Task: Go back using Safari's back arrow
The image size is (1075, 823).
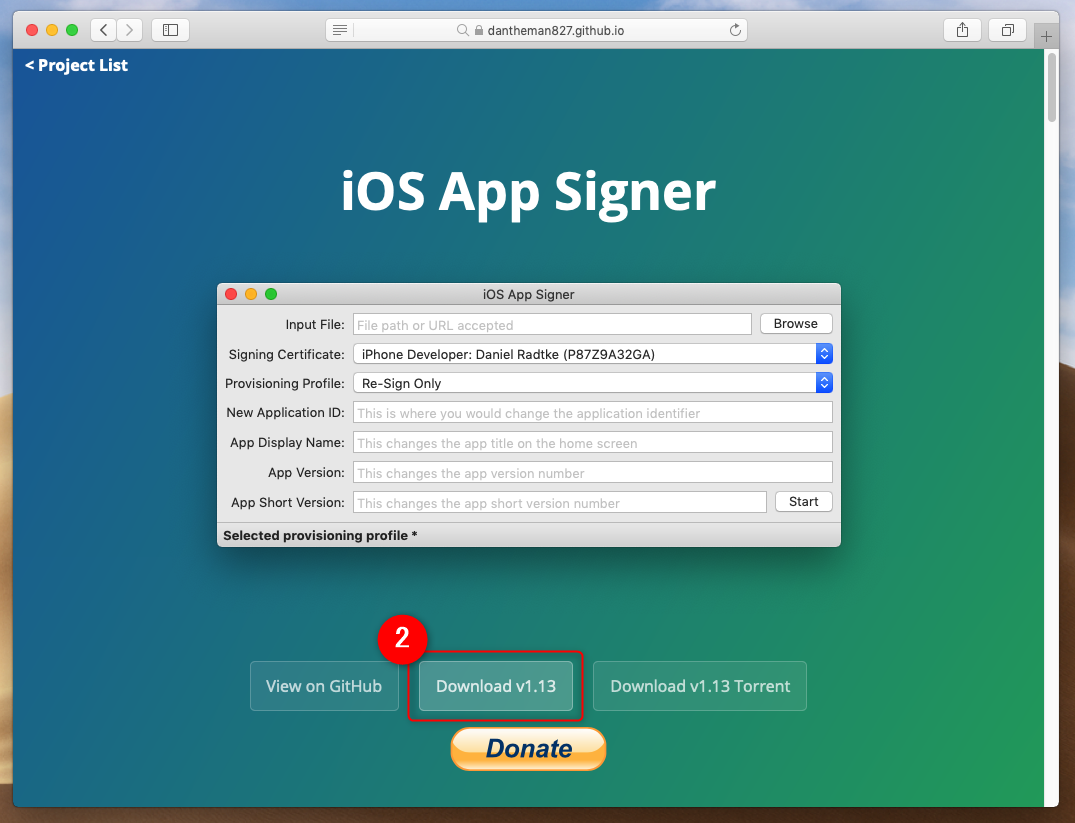Action: pos(104,30)
